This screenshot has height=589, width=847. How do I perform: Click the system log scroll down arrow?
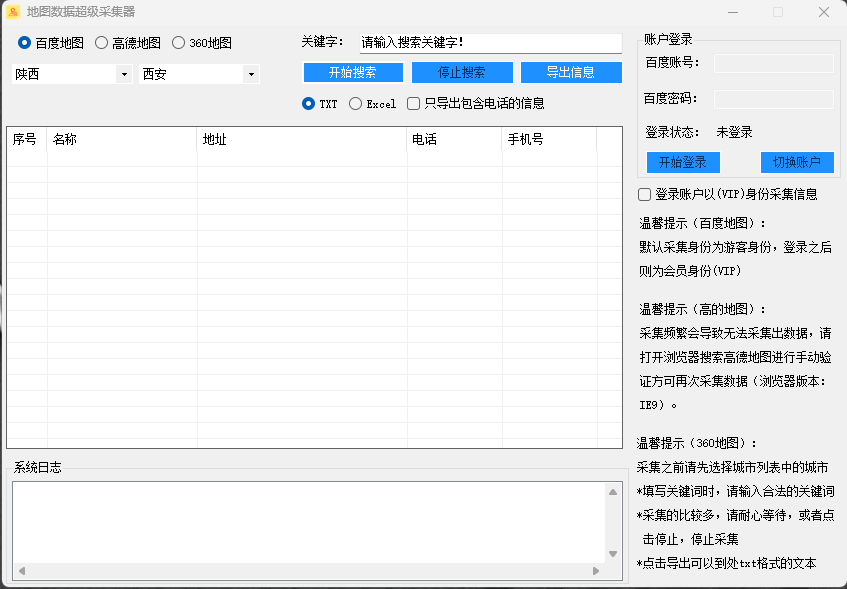[x=613, y=554]
